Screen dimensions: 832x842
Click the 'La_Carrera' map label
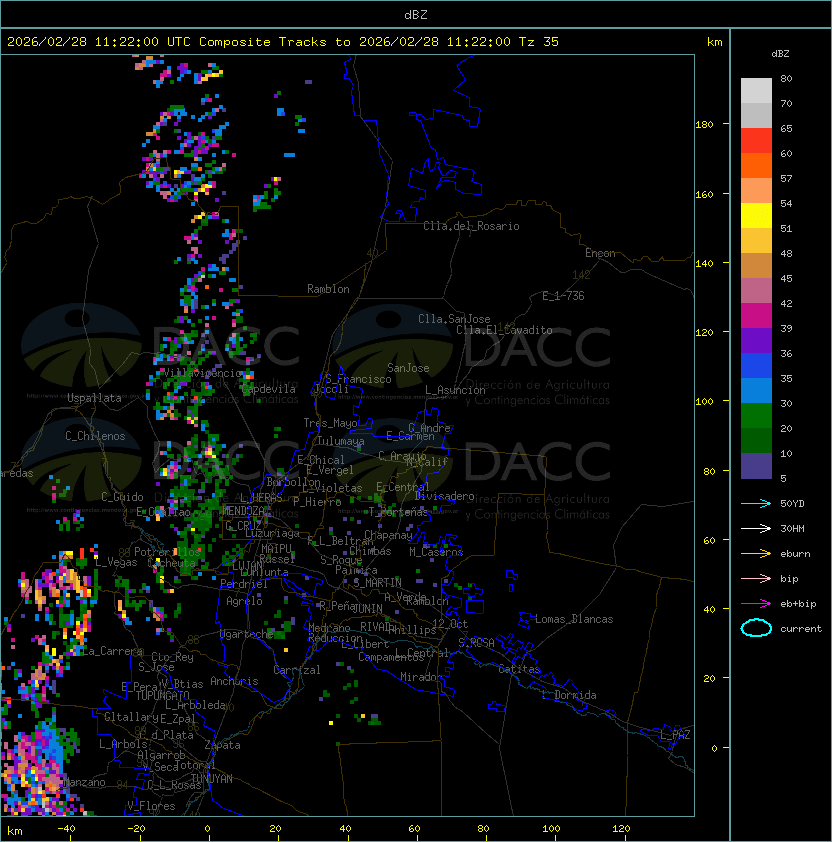point(112,651)
